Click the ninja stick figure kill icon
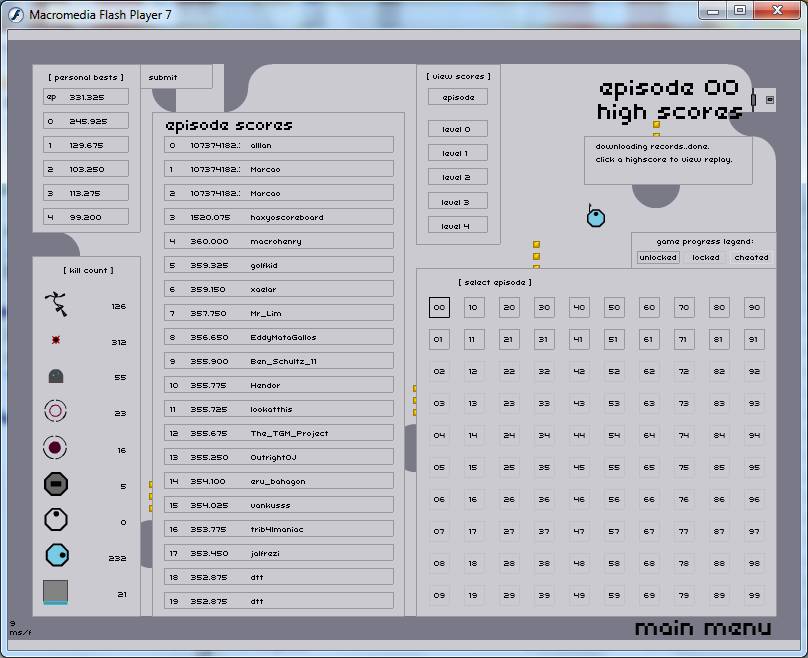 tap(56, 304)
